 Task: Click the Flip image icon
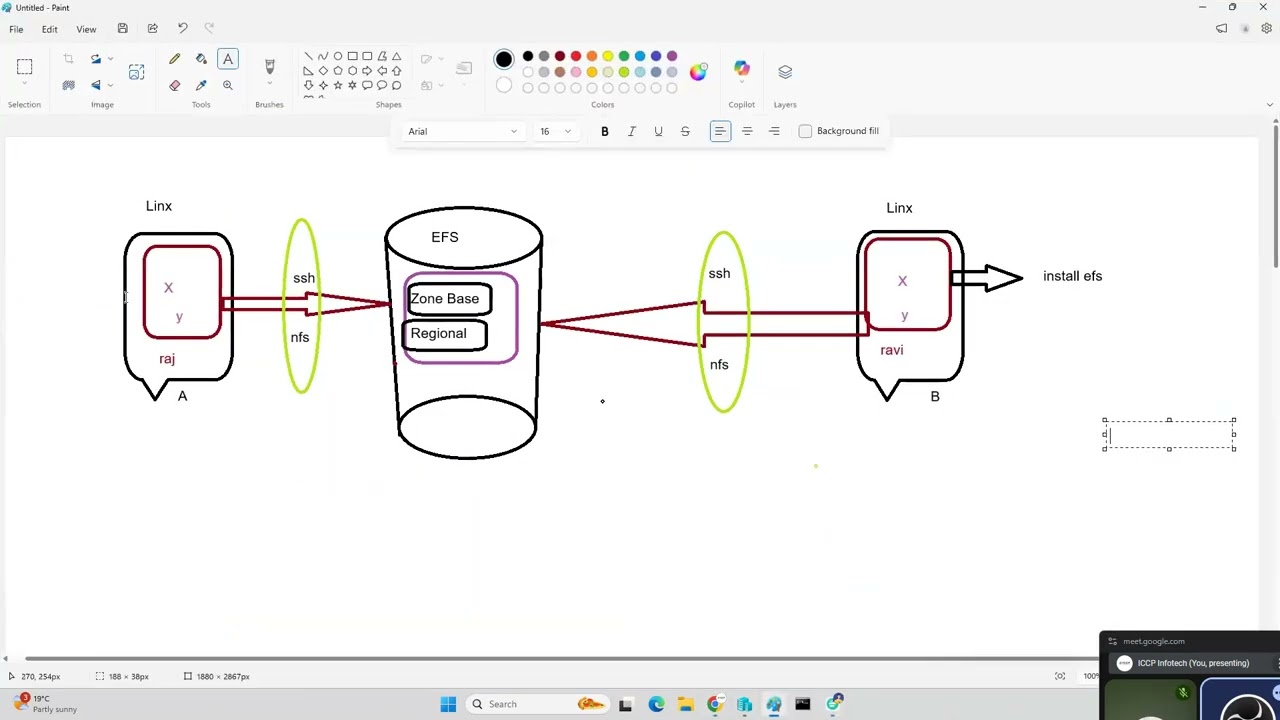pyautogui.click(x=96, y=85)
